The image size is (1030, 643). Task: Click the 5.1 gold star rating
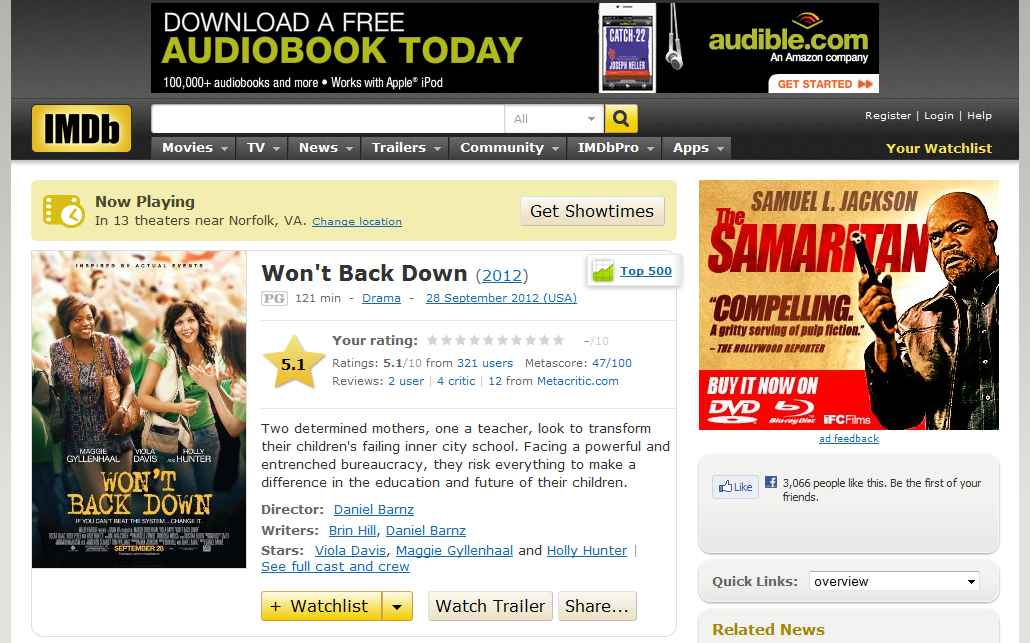point(294,363)
